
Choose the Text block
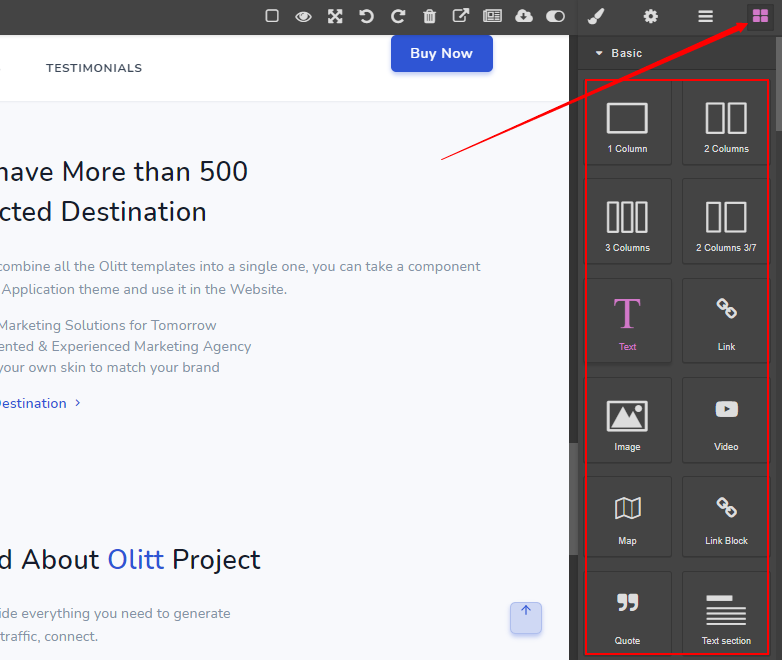point(627,321)
